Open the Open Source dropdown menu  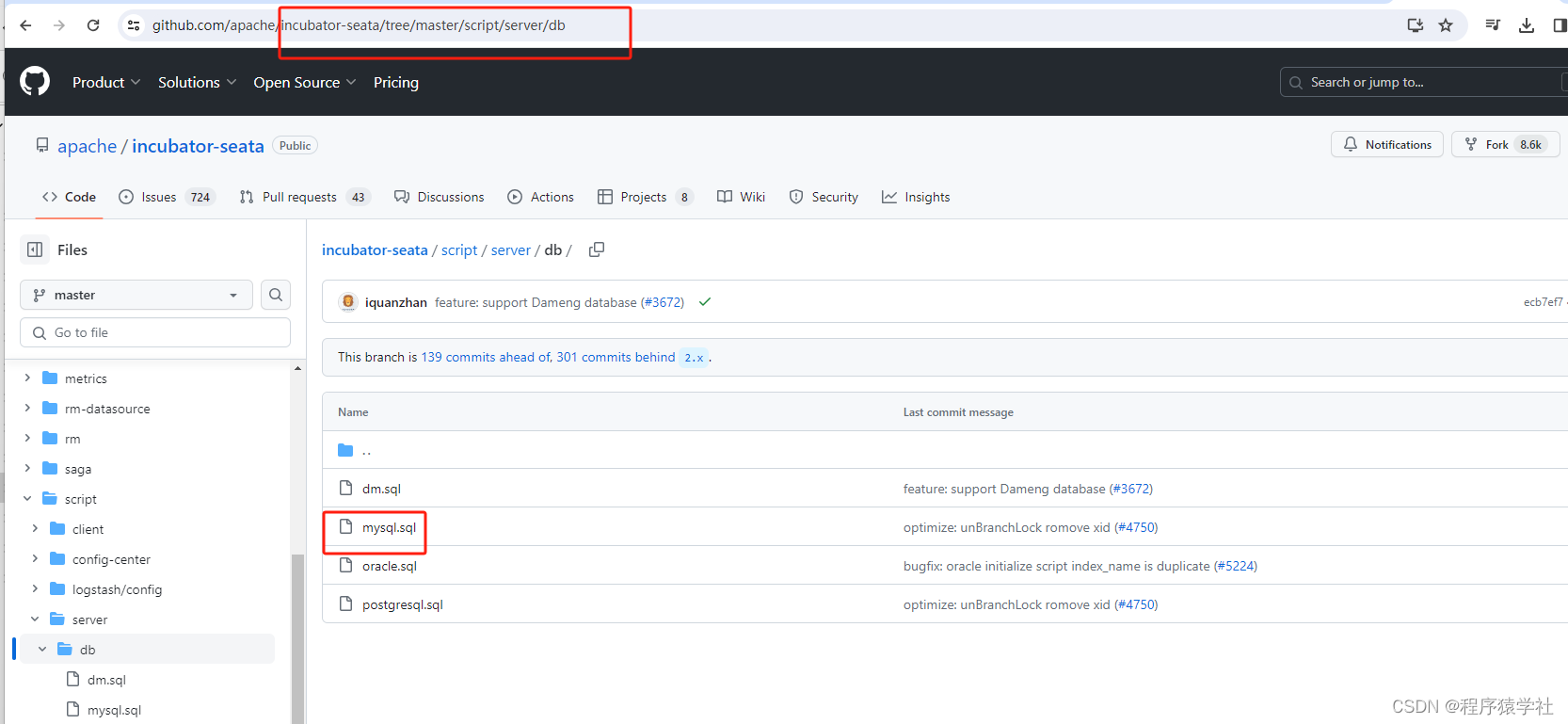(x=305, y=83)
